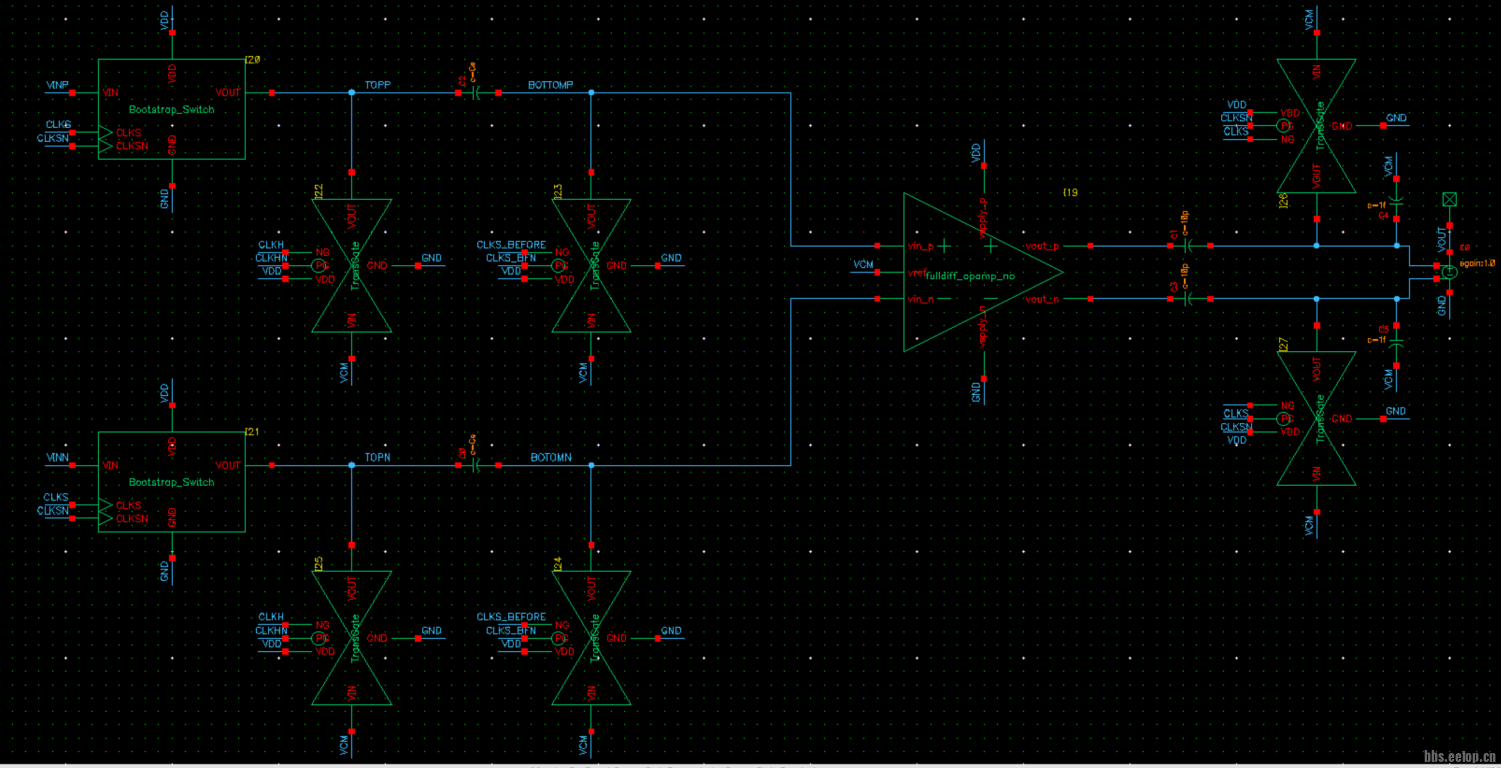The image size is (1501, 768).
Task: Select the E0 controlled source with egain 1.0
Action: (x=1450, y=272)
